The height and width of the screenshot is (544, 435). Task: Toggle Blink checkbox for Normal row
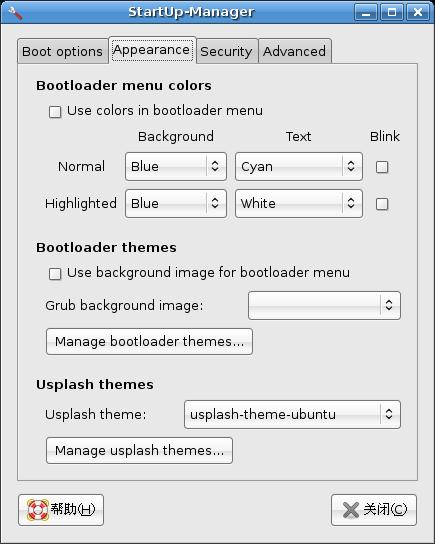point(382,167)
